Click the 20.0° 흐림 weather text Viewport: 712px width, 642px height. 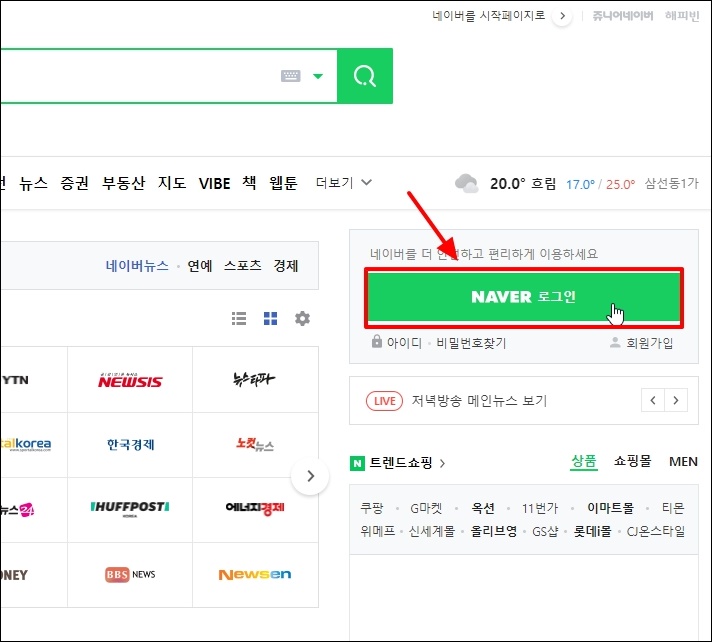(523, 183)
